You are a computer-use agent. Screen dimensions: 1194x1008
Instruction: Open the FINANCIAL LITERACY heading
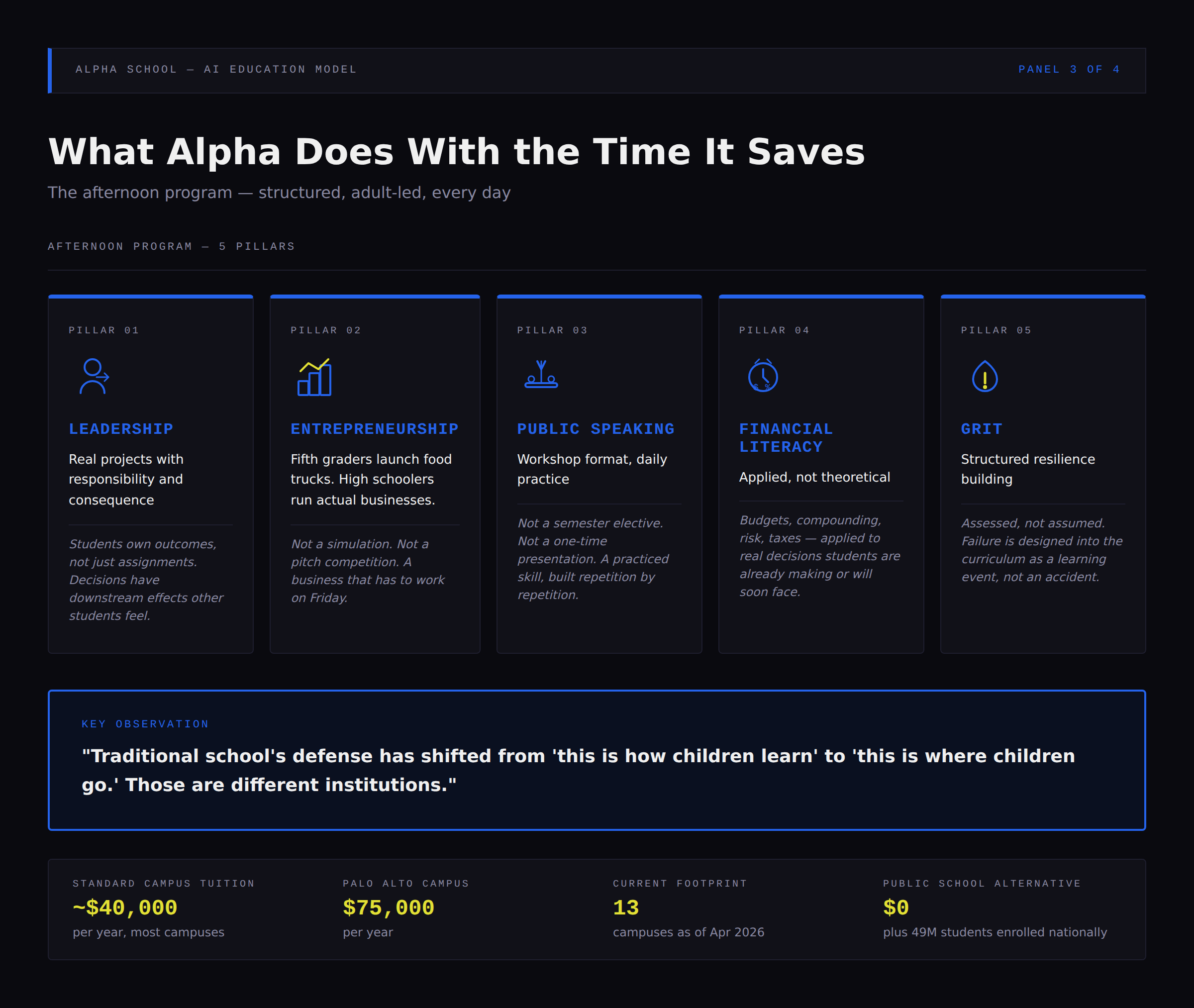786,438
